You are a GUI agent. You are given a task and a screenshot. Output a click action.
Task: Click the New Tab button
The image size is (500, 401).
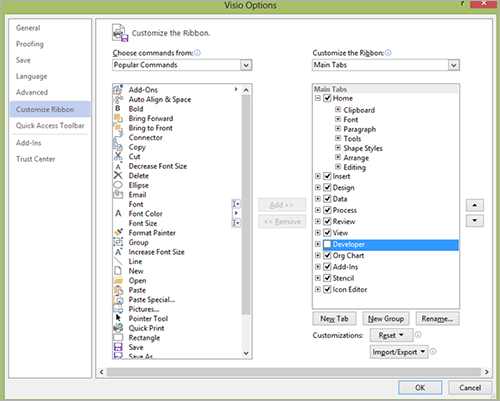pyautogui.click(x=334, y=319)
